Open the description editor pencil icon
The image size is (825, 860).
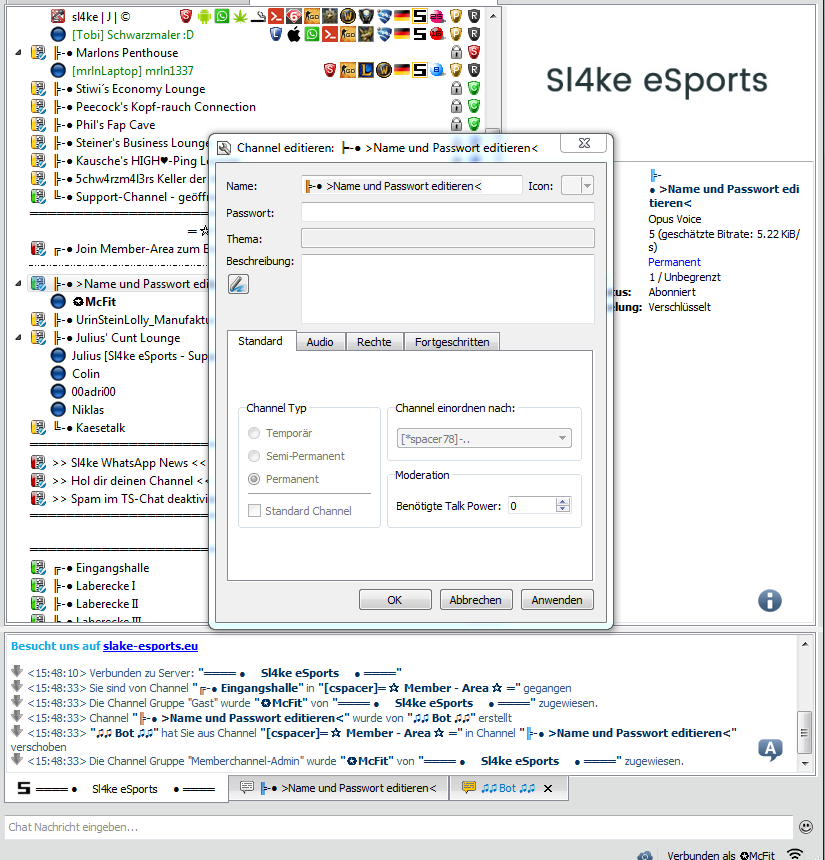coord(238,284)
